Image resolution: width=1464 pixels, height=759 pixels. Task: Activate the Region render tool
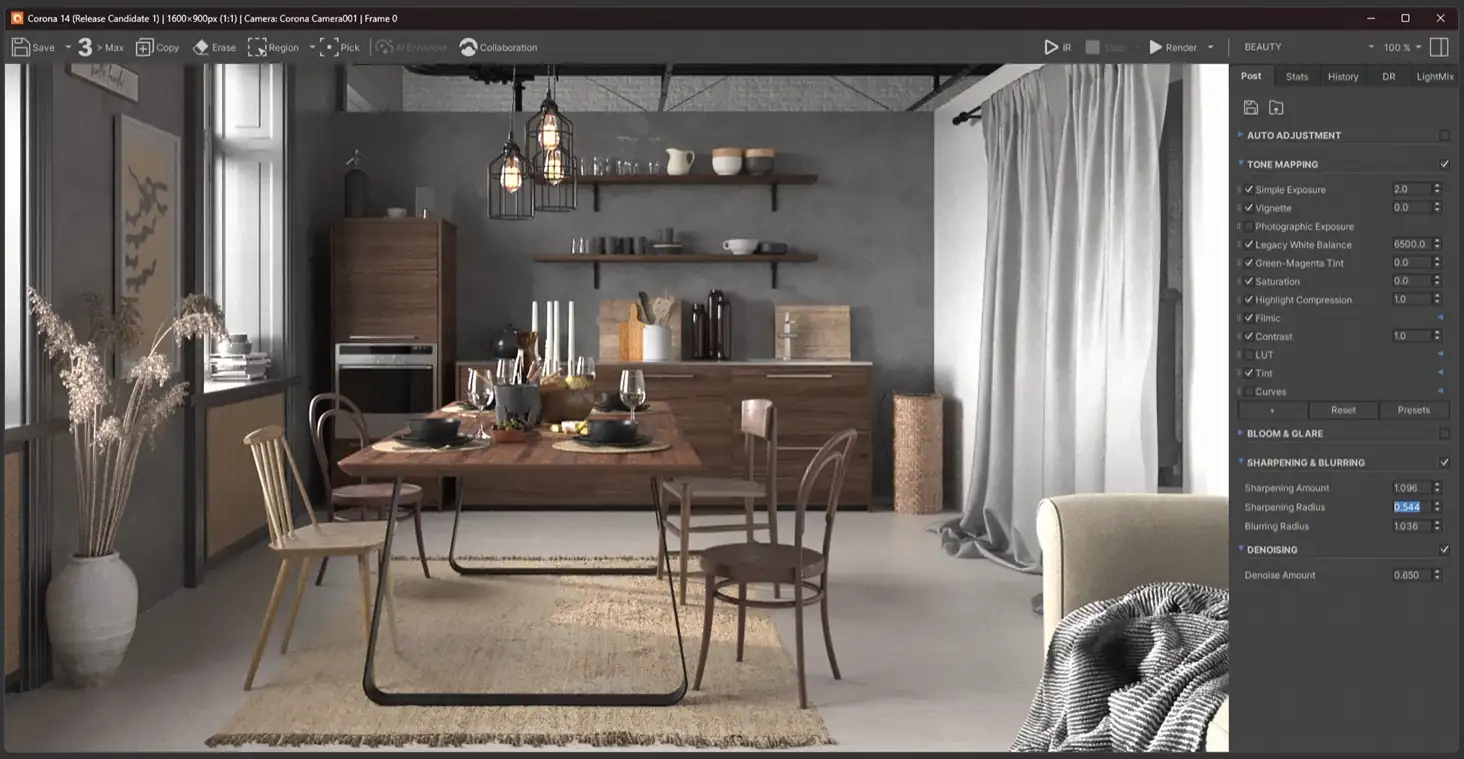coord(258,47)
